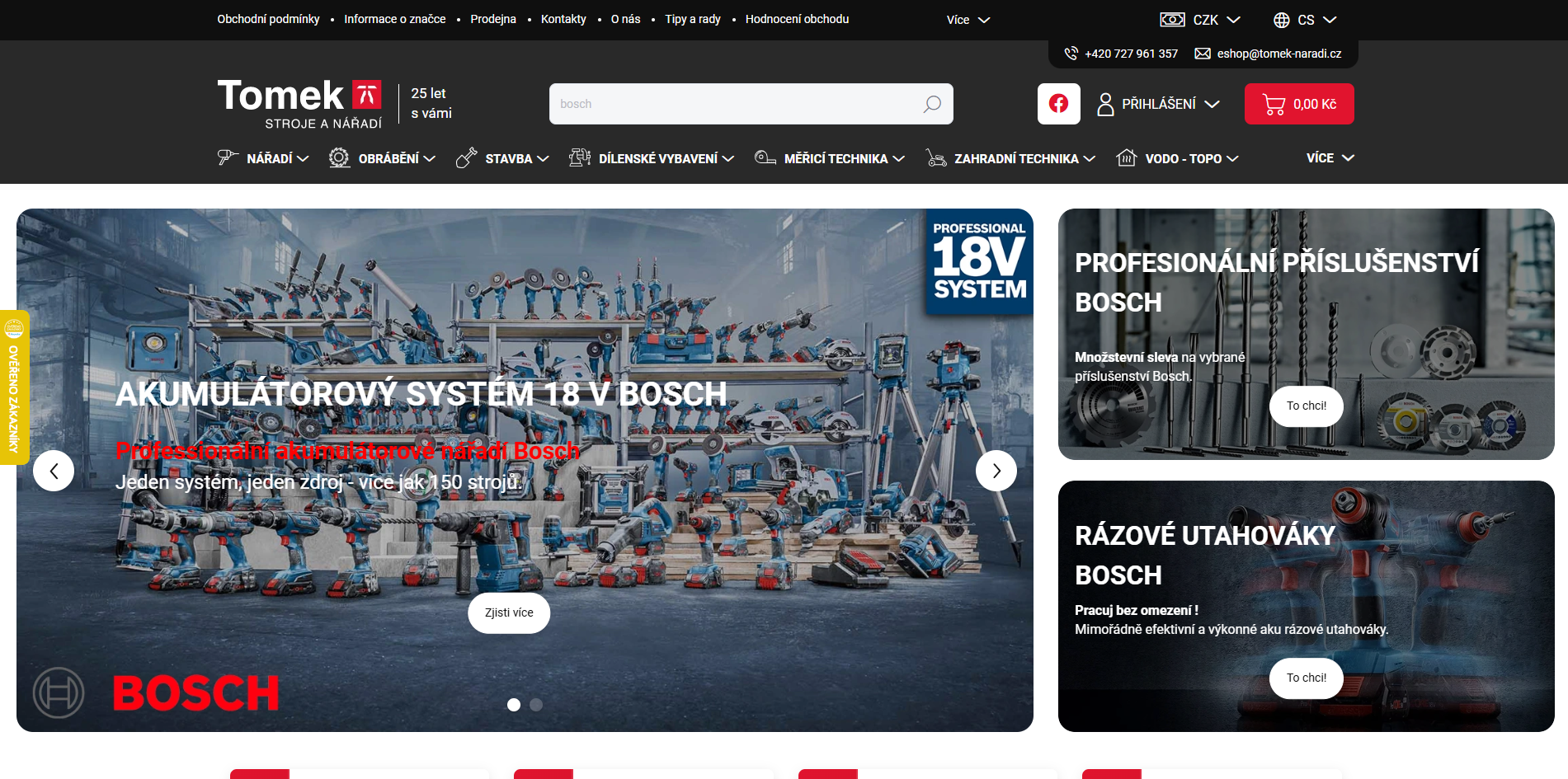Click the Zjisti více button

click(509, 613)
